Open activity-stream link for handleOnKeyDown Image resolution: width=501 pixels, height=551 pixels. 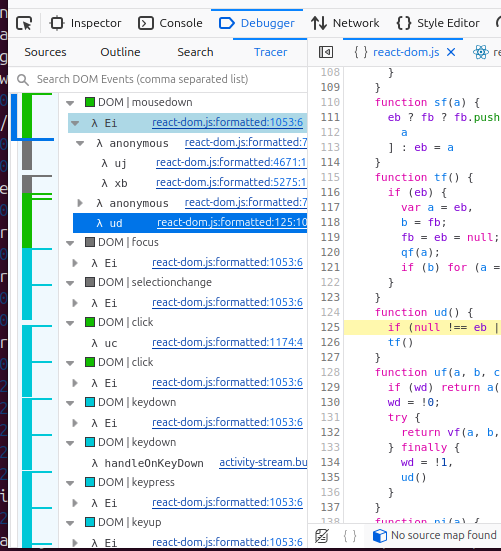click(263, 462)
